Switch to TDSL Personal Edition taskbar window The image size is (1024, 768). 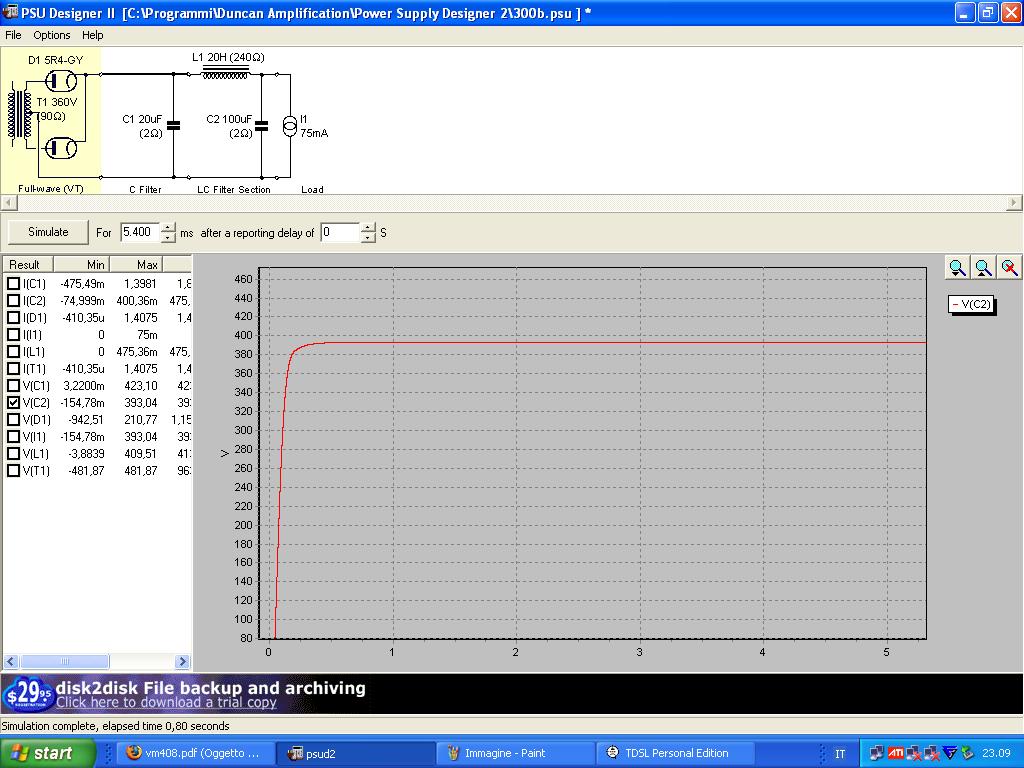[677, 753]
